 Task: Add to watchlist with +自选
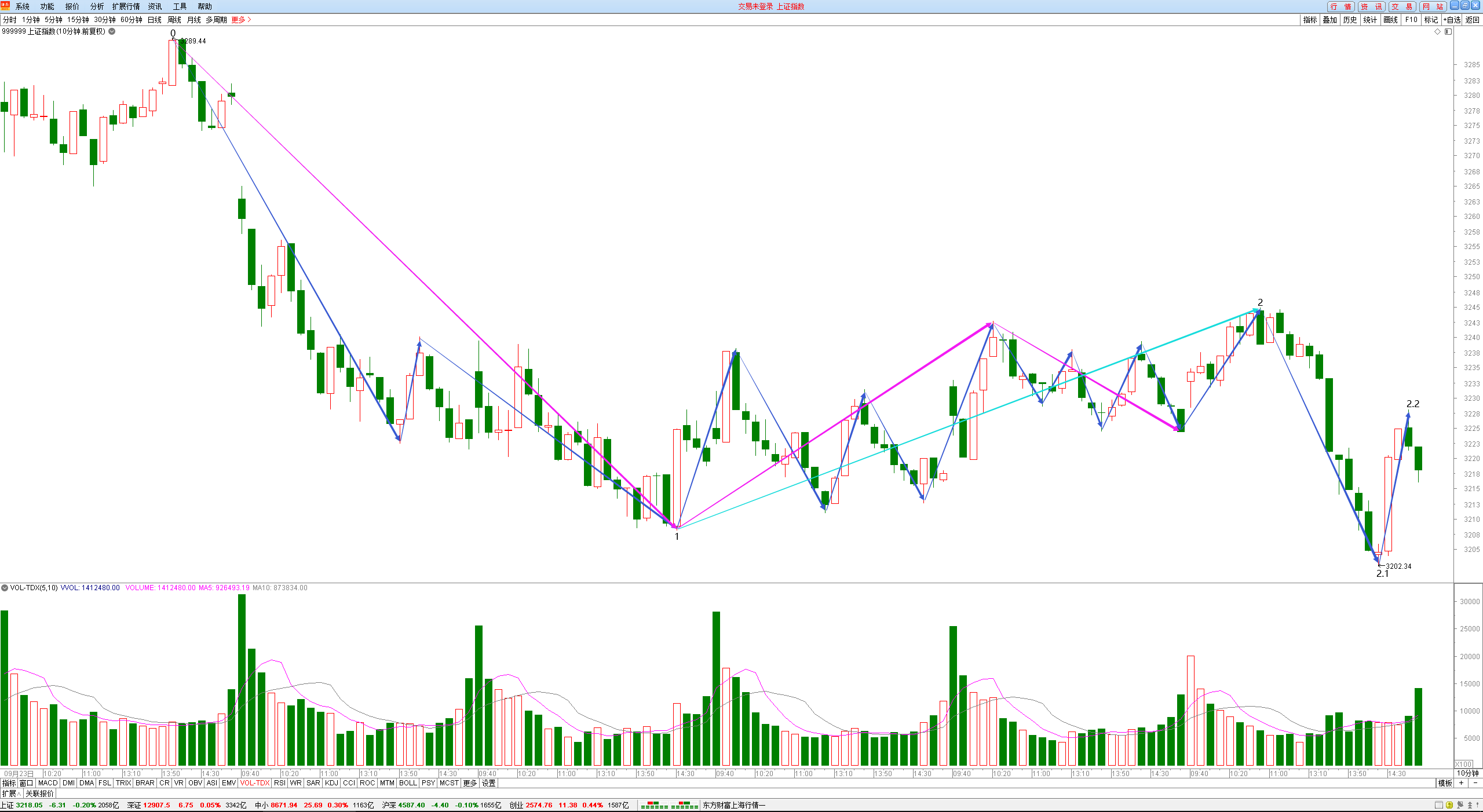click(x=1452, y=20)
